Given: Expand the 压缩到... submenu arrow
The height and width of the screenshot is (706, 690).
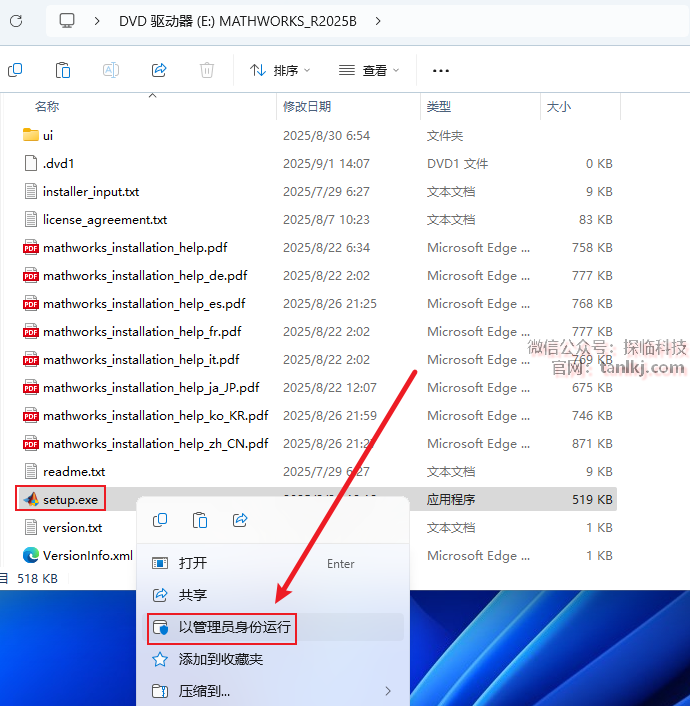Looking at the screenshot, I should (x=388, y=691).
